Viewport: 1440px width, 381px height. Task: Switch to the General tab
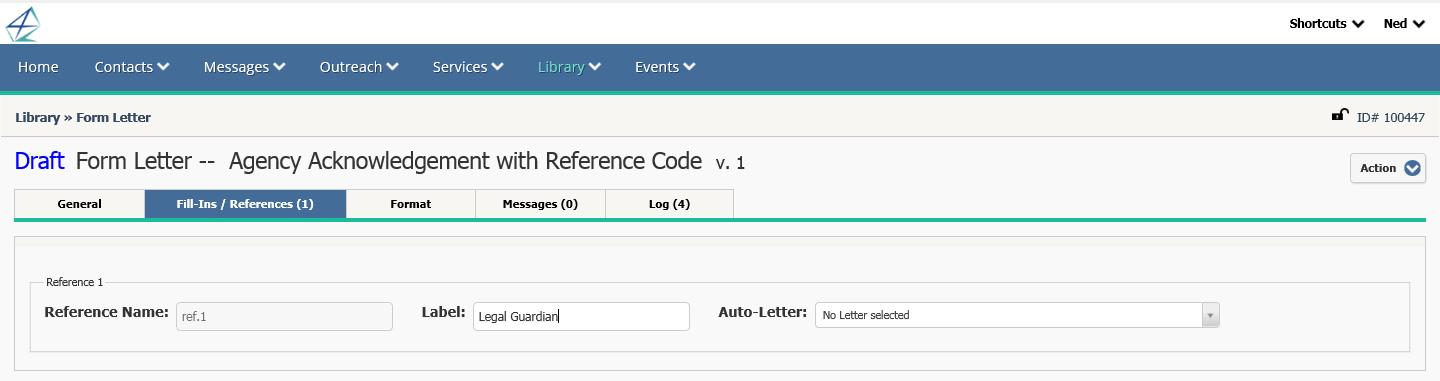point(80,204)
